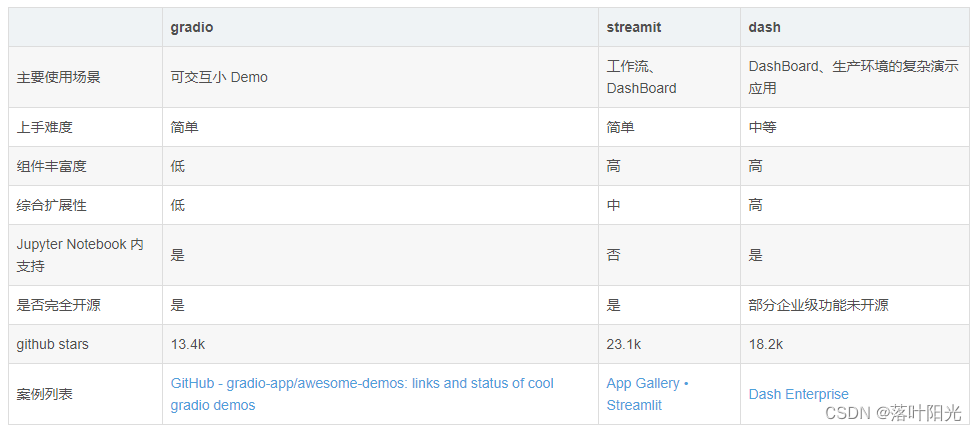This screenshot has height=431, width=977.
Task: Select streamit 简单 in 上手难度 row
Action: 621,127
